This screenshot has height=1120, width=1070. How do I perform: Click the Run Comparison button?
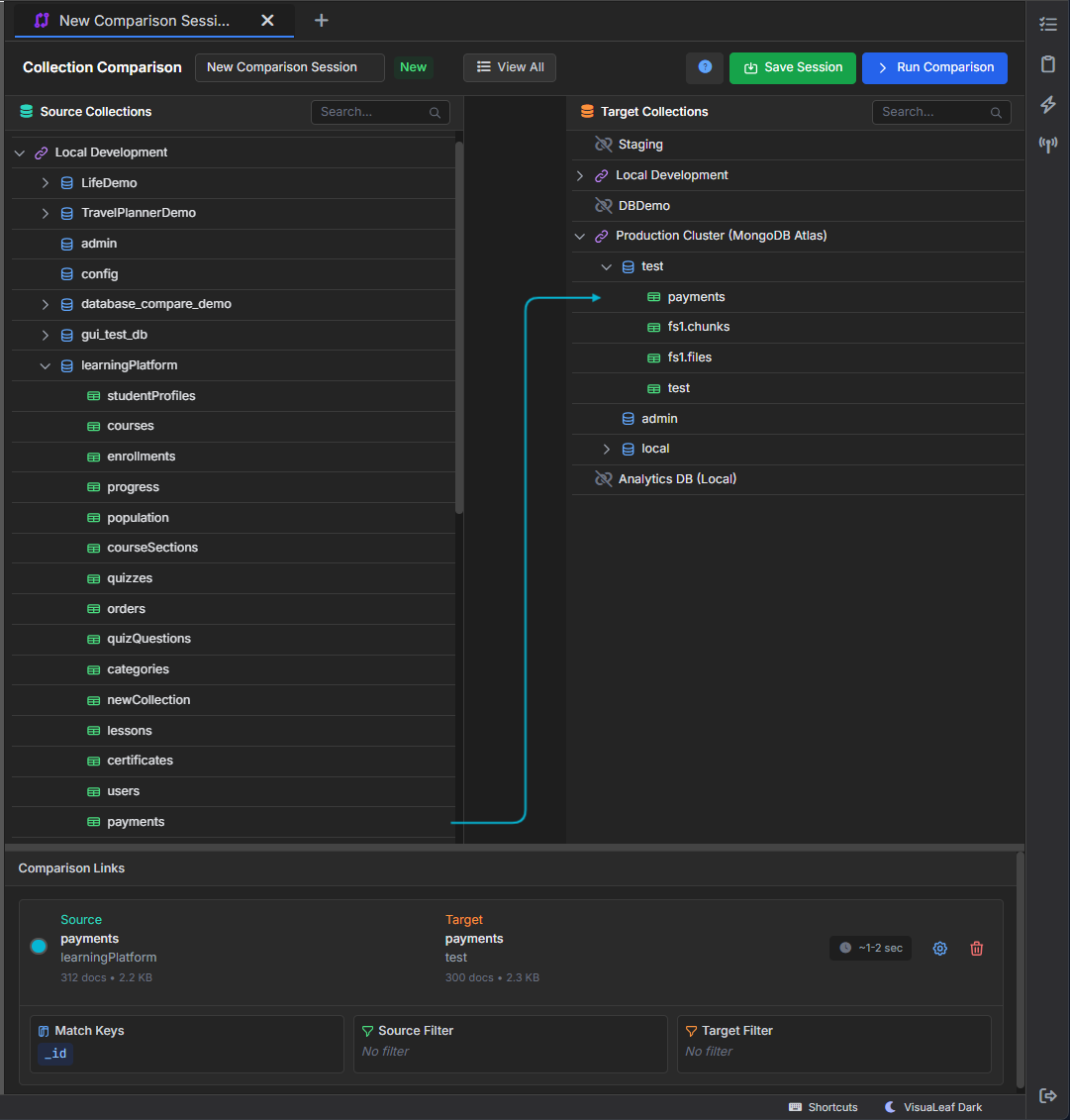point(934,68)
